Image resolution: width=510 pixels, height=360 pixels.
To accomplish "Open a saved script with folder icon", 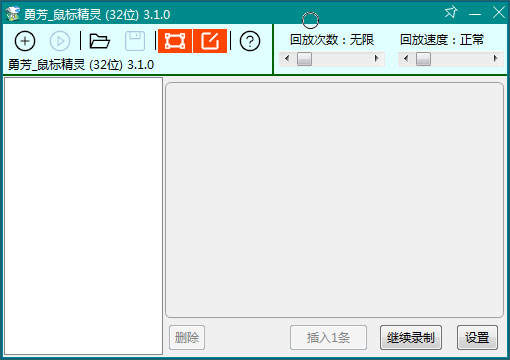I will click(x=99, y=41).
